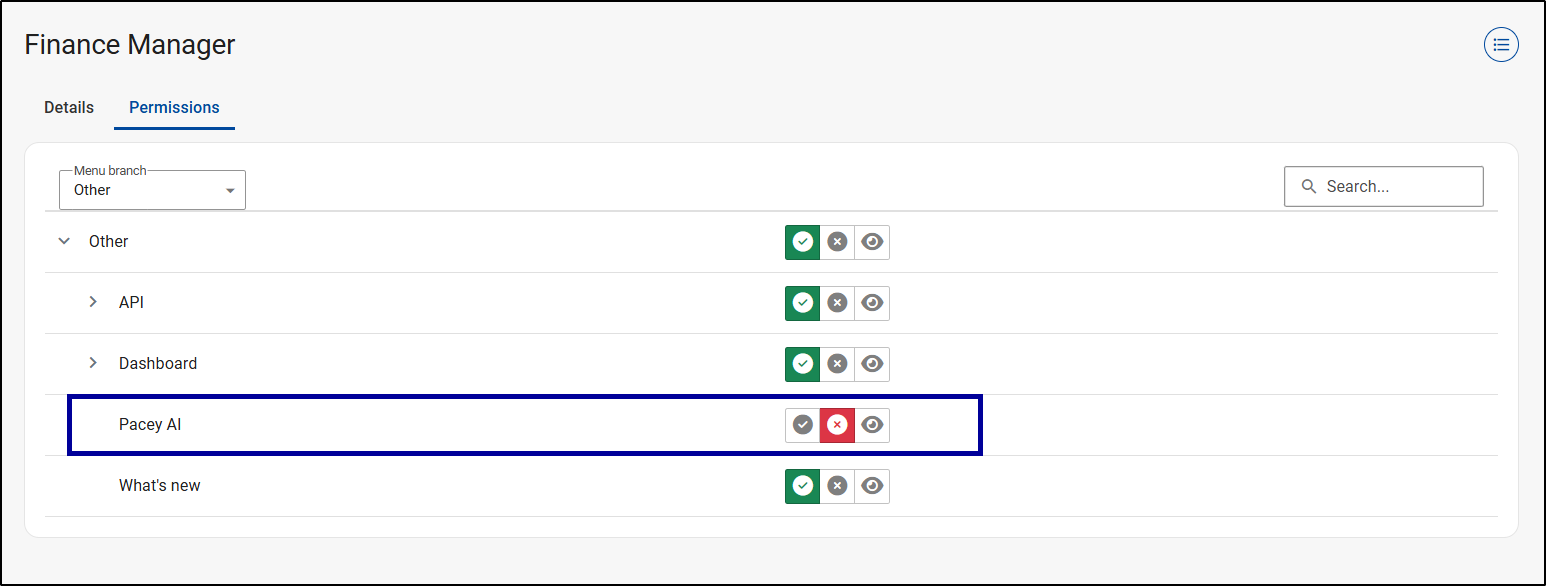The height and width of the screenshot is (586, 1546).
Task: Expand the Dashboard tree node
Action: coord(93,363)
